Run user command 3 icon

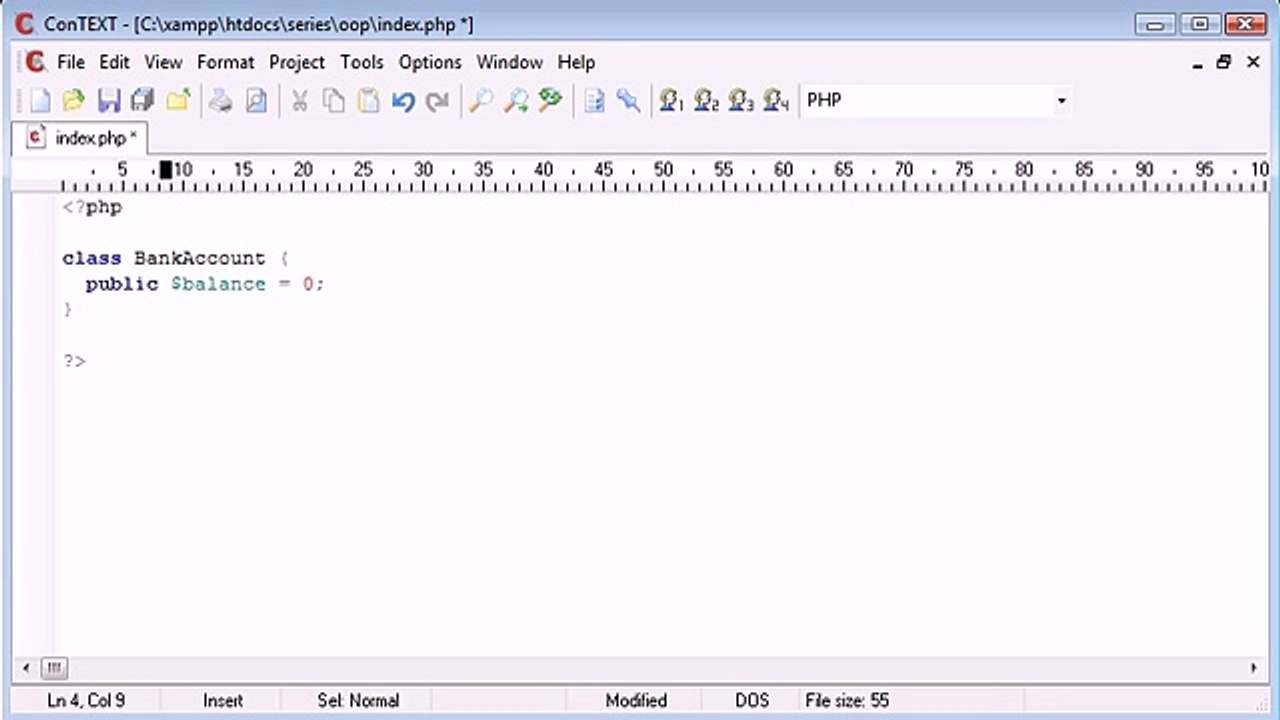741,100
